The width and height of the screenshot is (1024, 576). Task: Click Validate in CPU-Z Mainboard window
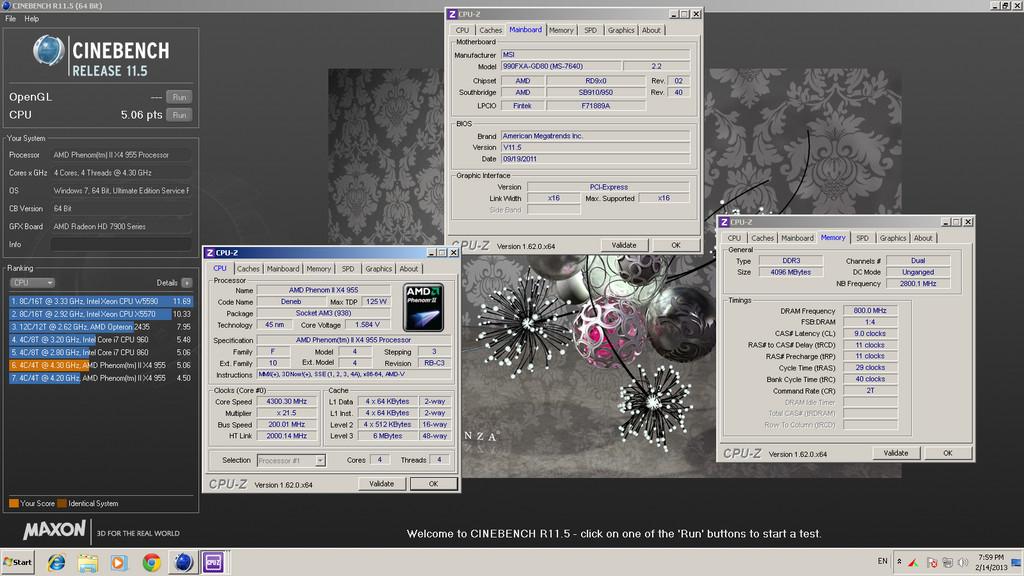pyautogui.click(x=624, y=245)
